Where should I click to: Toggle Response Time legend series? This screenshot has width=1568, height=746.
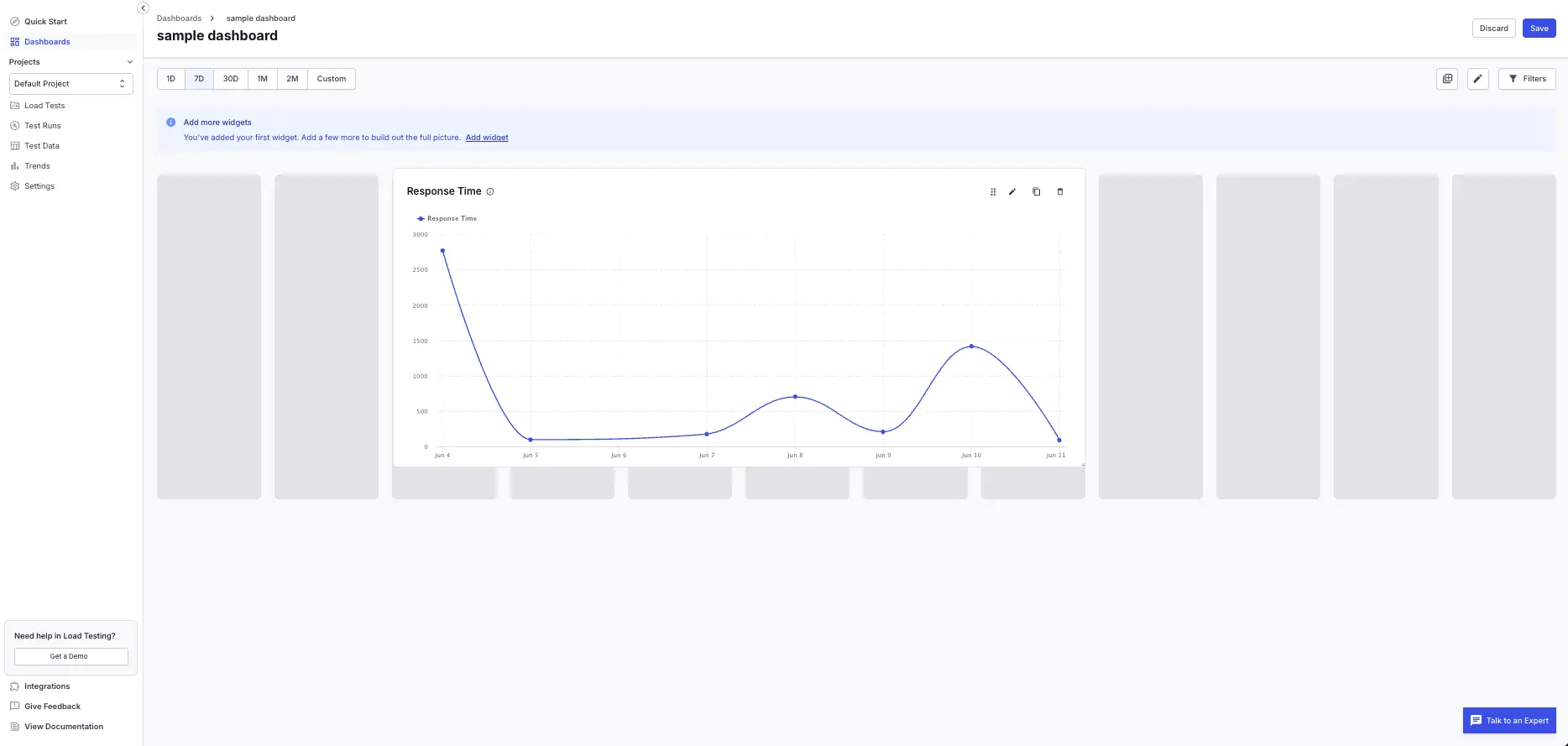(447, 218)
